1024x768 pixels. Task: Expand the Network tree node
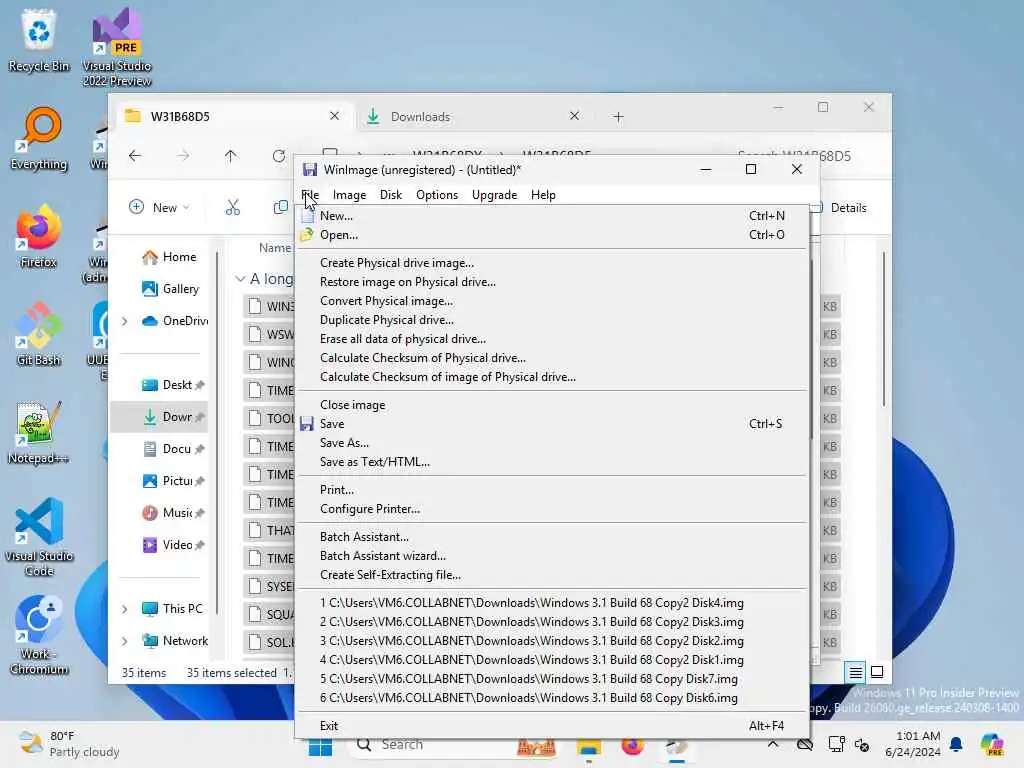pos(124,641)
